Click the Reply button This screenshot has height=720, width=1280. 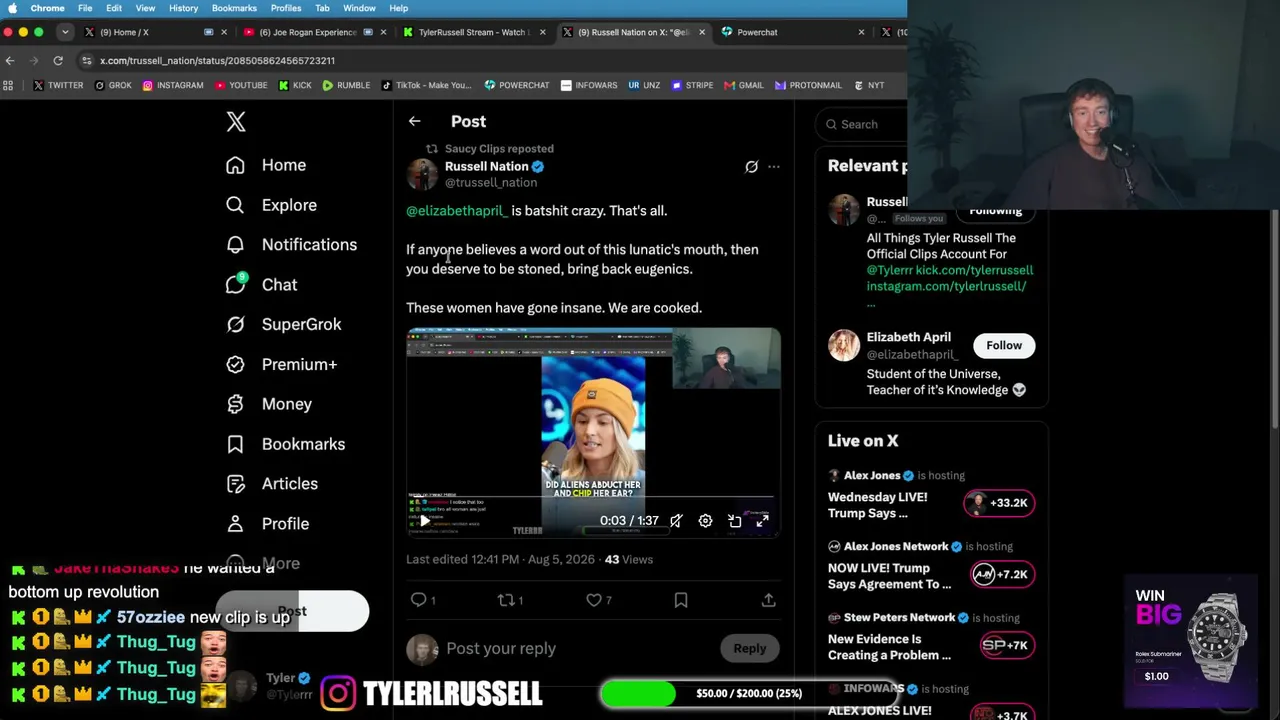tap(749, 648)
